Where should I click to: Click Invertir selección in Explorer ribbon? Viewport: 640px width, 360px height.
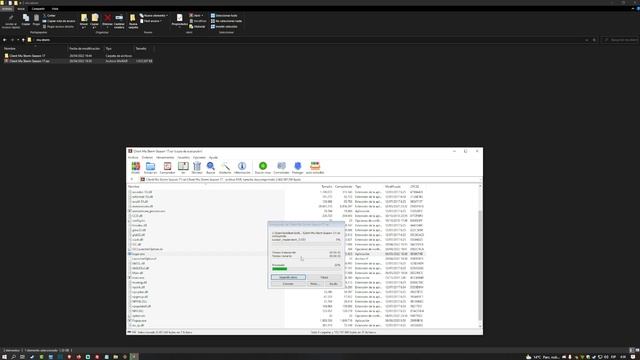tap(224, 27)
